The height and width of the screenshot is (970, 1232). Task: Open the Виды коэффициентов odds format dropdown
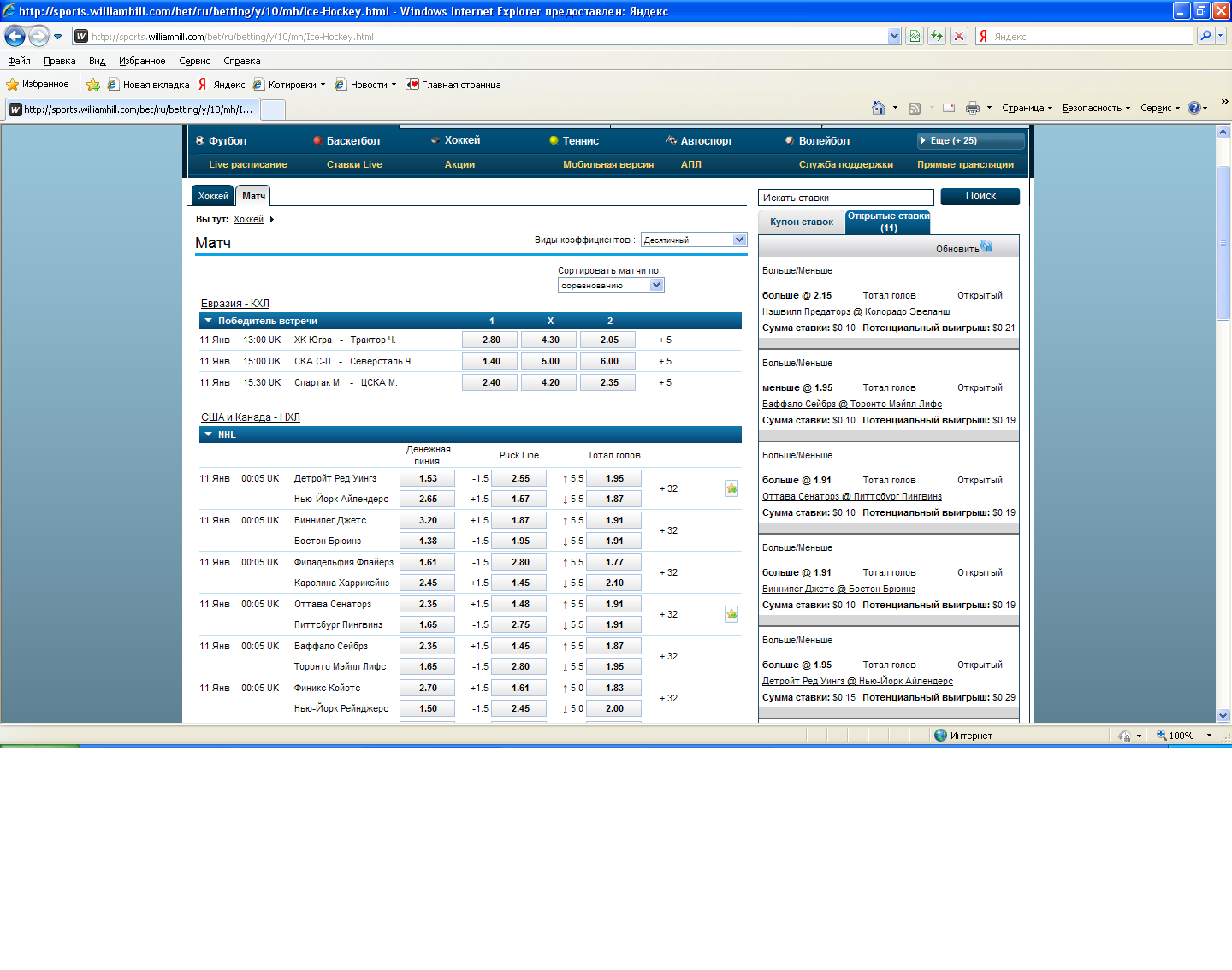point(740,240)
